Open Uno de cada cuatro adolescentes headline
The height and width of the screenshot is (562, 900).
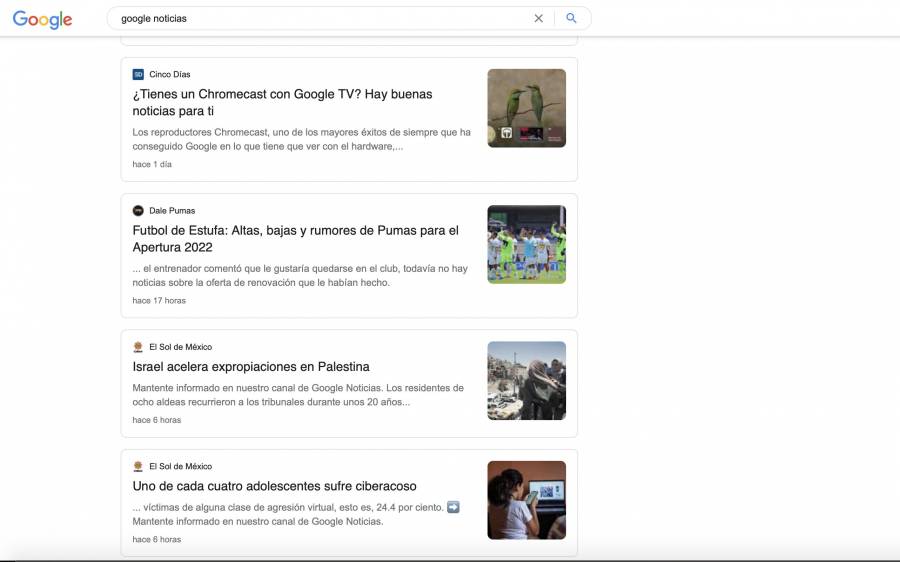[274, 486]
